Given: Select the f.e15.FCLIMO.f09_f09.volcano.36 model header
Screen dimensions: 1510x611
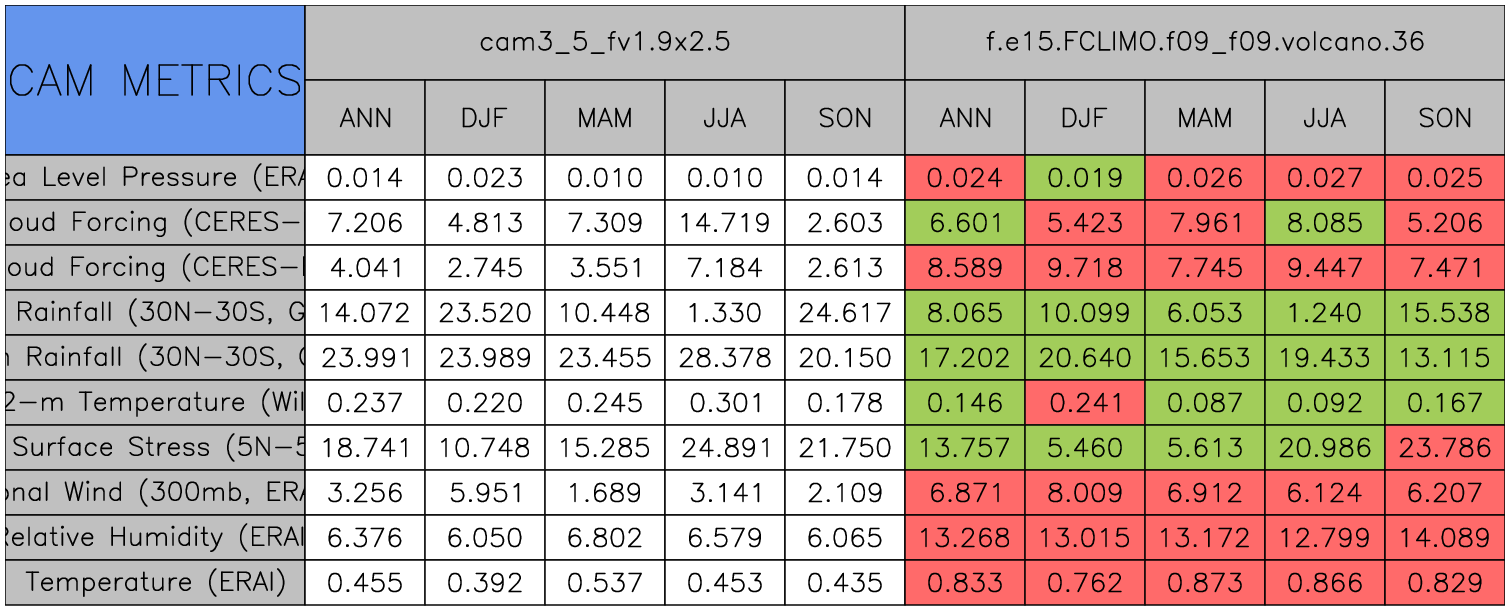Looking at the screenshot, I should tap(1204, 42).
